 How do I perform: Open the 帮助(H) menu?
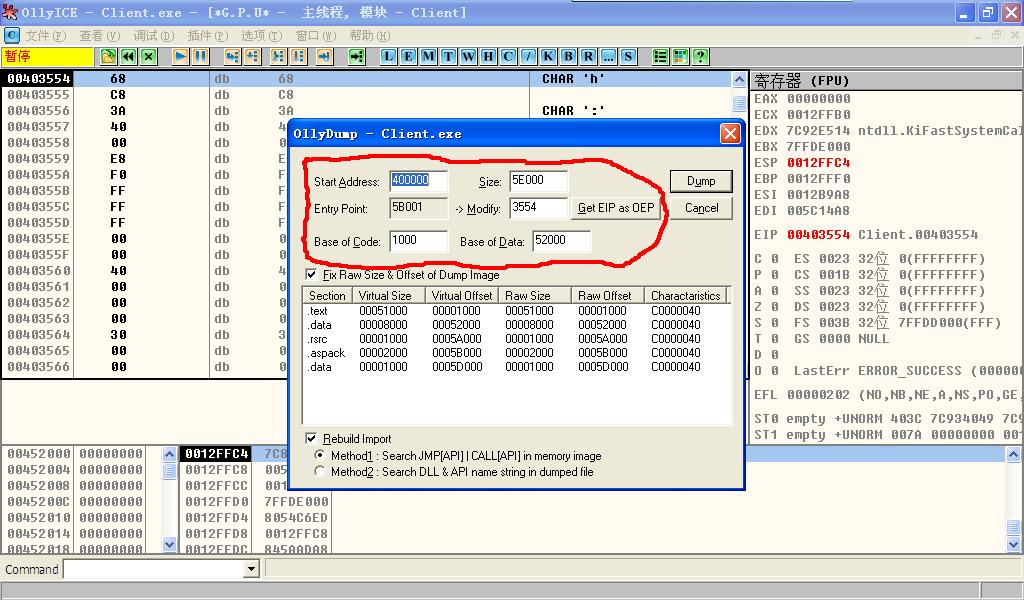[x=369, y=35]
